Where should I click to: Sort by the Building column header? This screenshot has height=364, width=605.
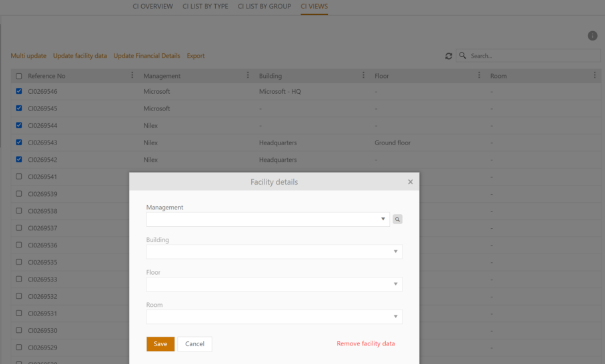tap(270, 76)
